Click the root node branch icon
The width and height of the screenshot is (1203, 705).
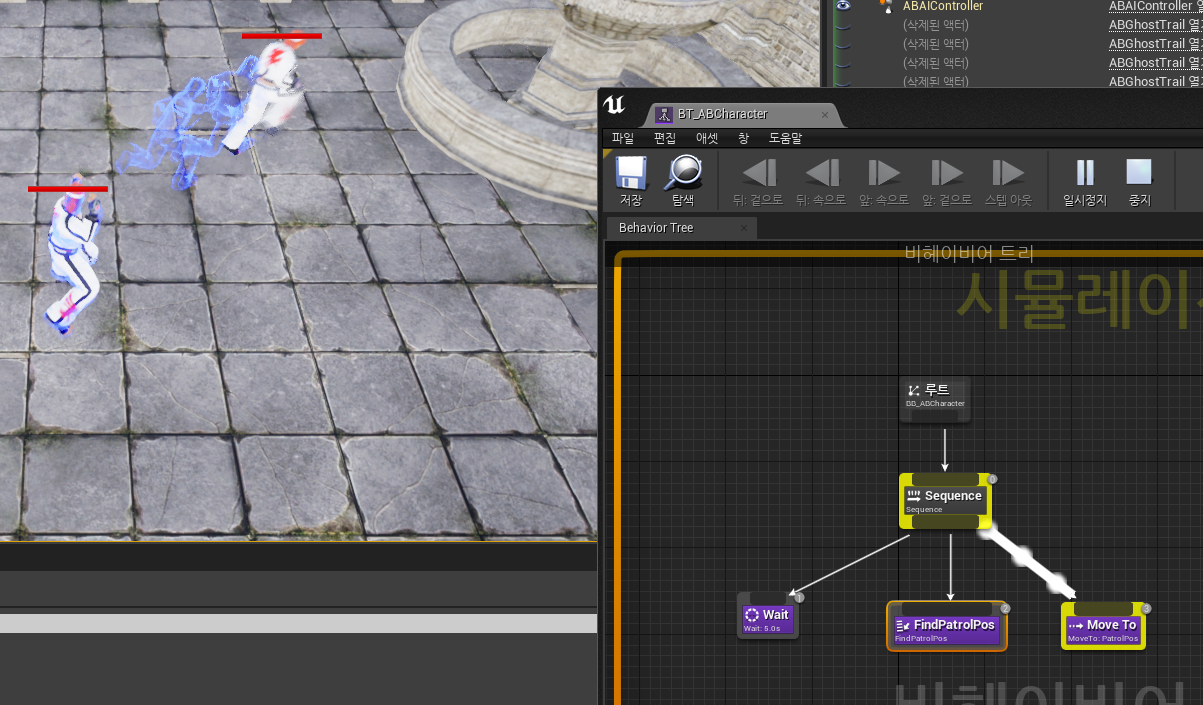[x=914, y=390]
